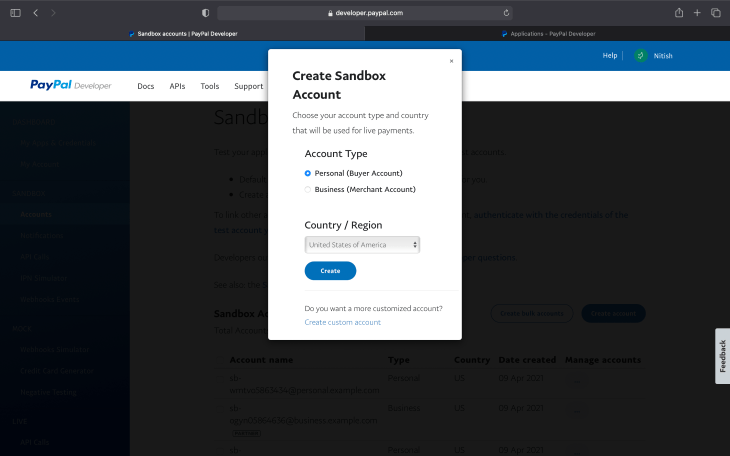Open the Share icon in Safari toolbar
The height and width of the screenshot is (456, 730).
(x=679, y=13)
